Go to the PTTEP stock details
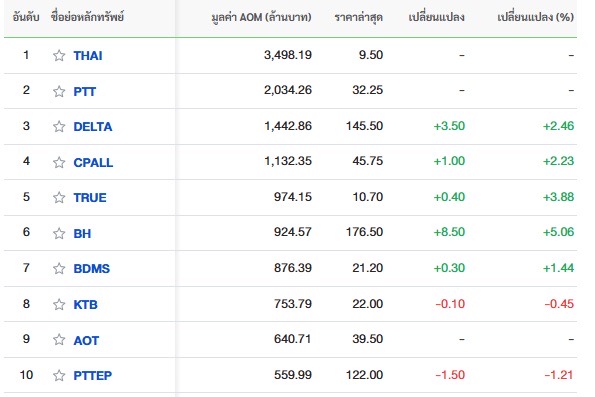Image resolution: width=595 pixels, height=397 pixels. click(93, 375)
